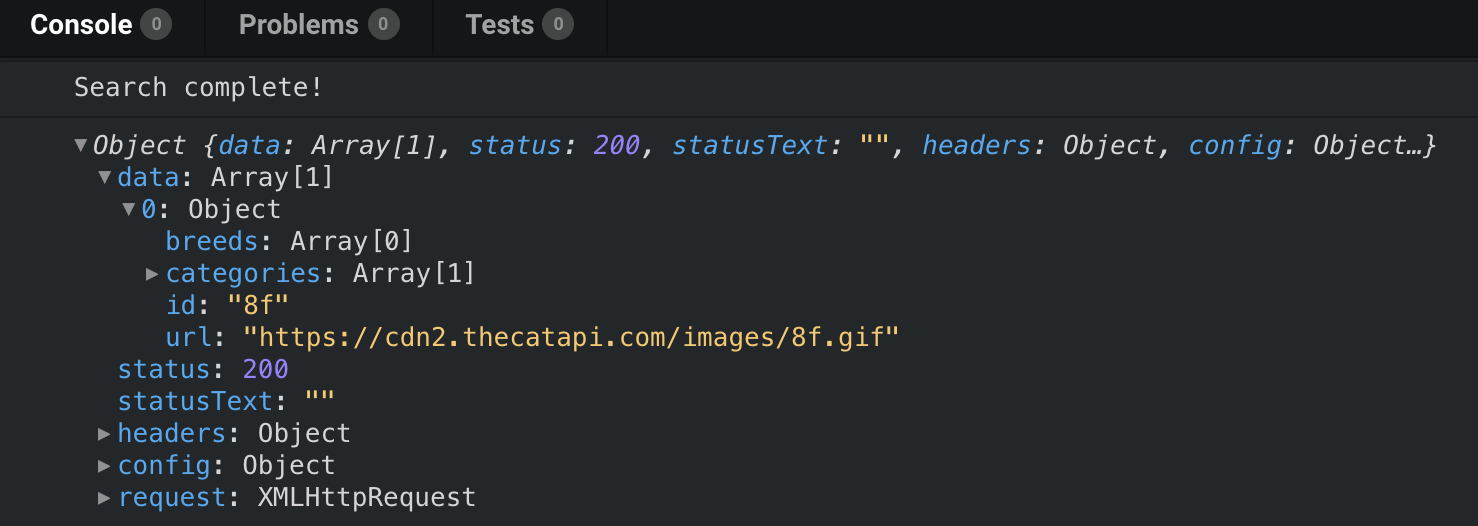The image size is (1478, 526).
Task: Click the Console count badge
Action: tap(156, 25)
